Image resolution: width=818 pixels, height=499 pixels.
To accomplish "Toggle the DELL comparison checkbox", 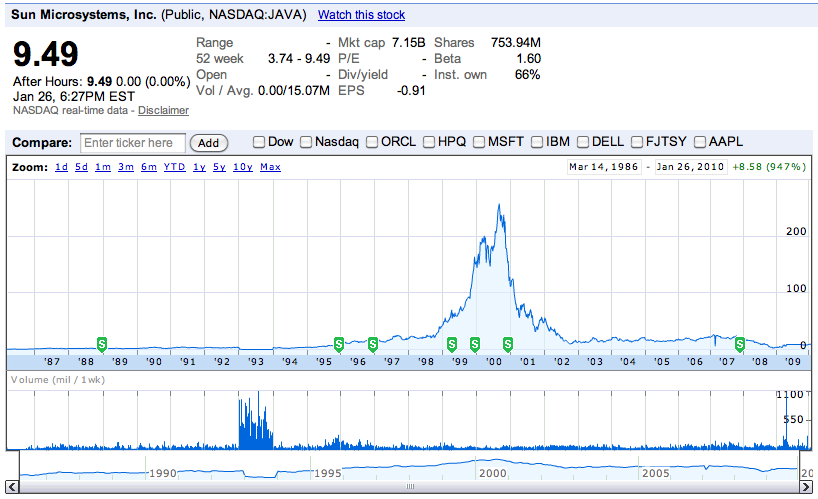I will coord(583,142).
